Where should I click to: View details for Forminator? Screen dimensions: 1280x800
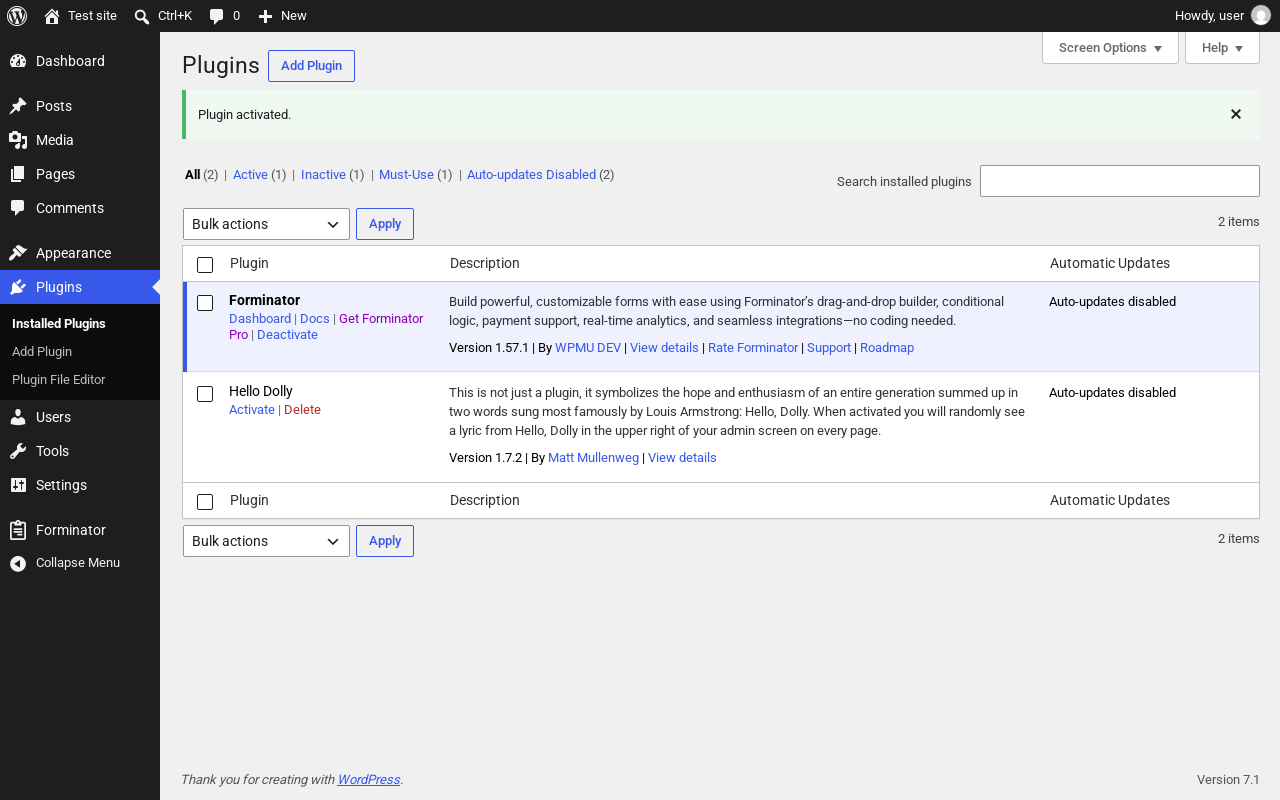[x=664, y=348]
